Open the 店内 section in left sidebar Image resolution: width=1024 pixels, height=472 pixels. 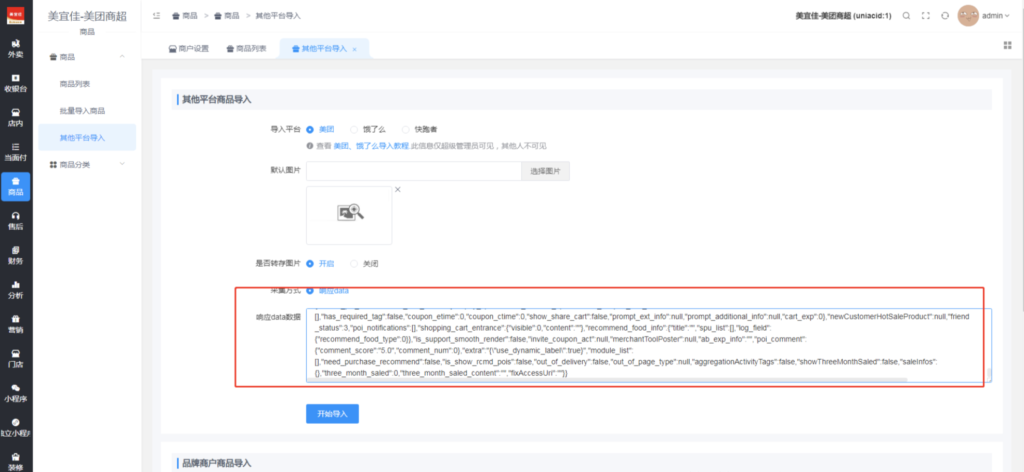pos(16,118)
